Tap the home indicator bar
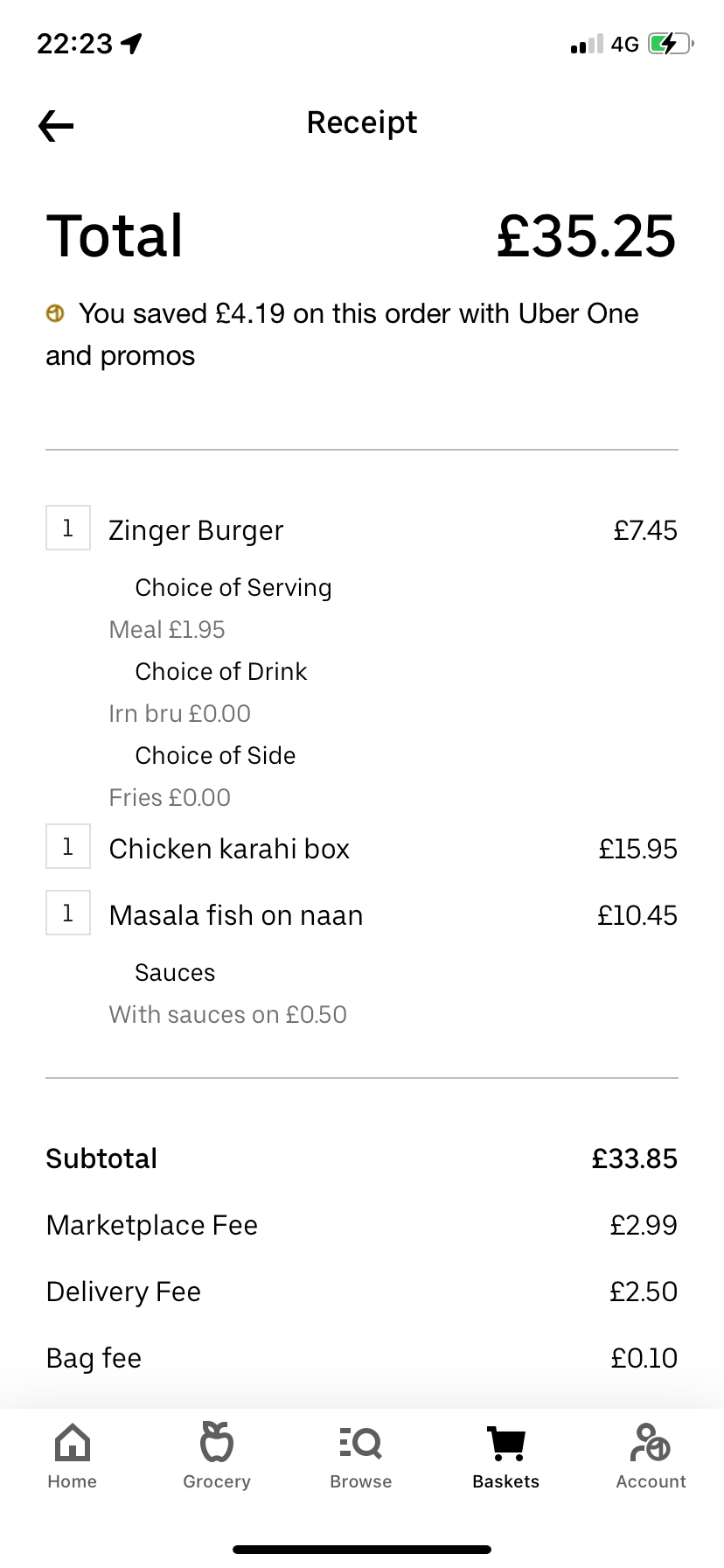 pos(362,1550)
